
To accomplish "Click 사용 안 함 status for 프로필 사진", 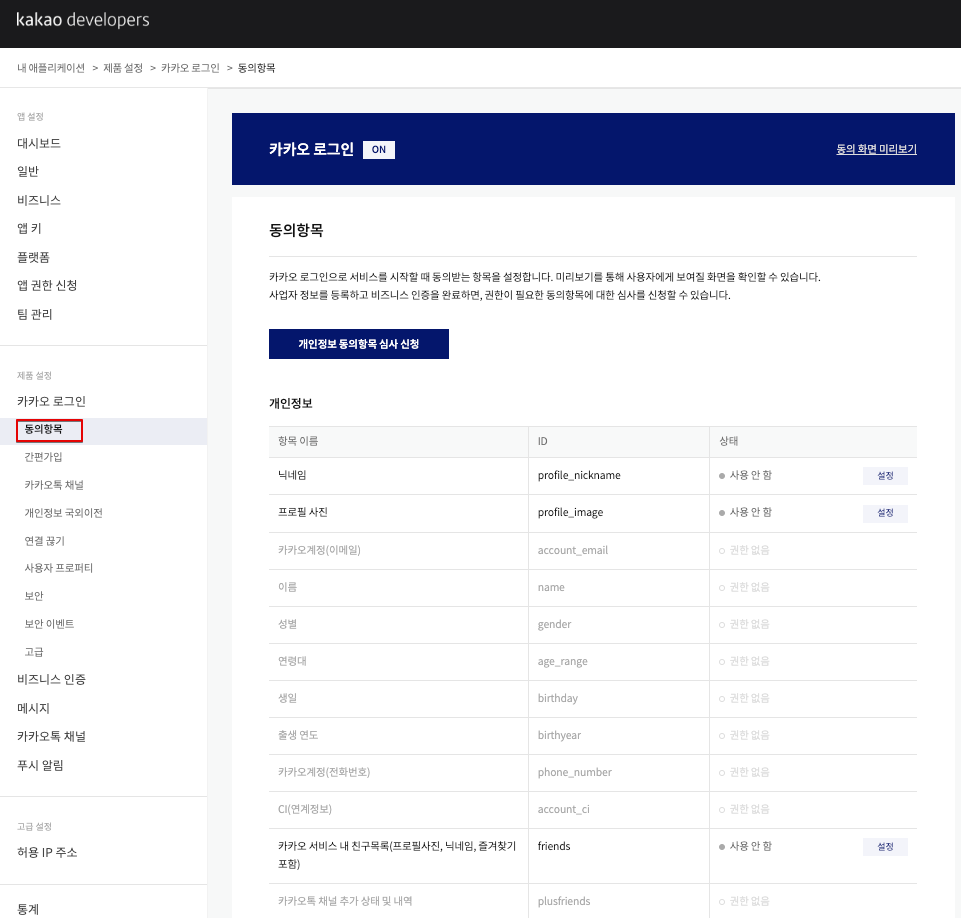I will click(745, 512).
